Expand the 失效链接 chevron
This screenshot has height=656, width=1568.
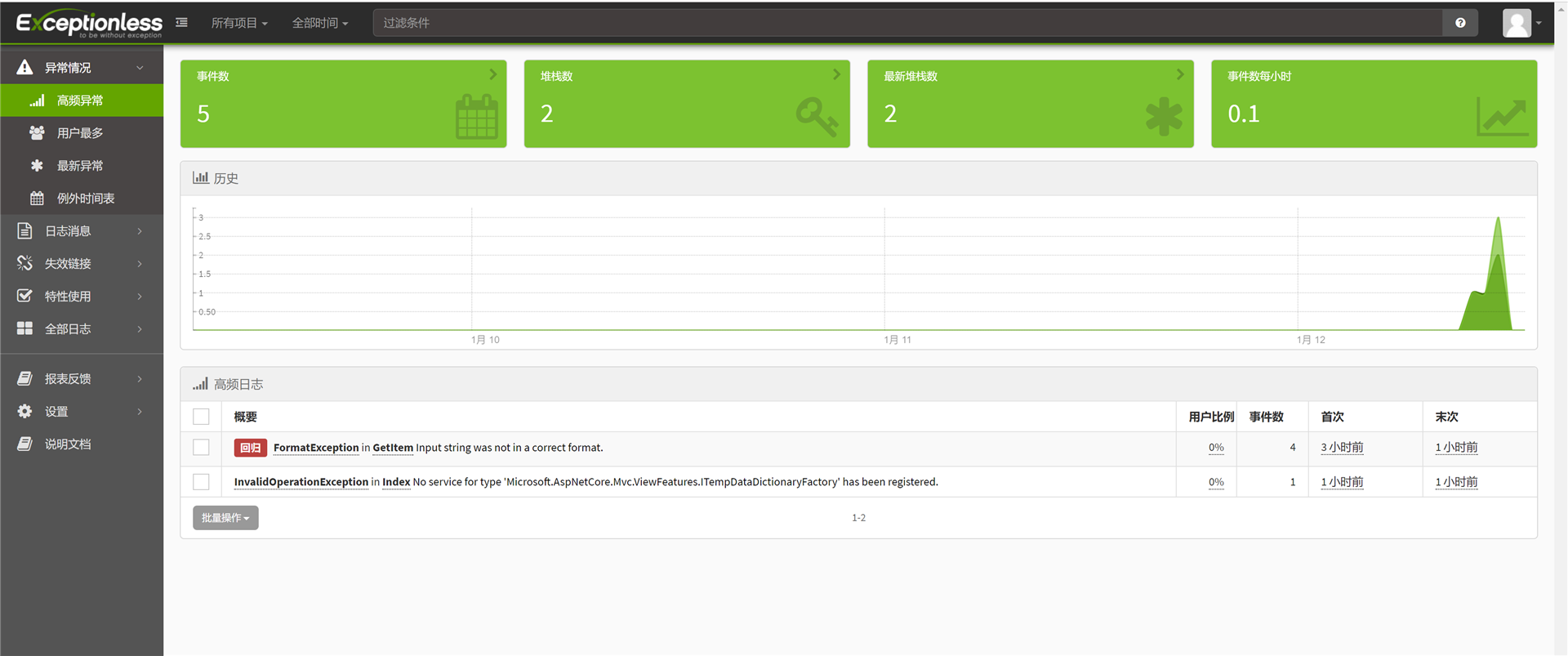140,264
